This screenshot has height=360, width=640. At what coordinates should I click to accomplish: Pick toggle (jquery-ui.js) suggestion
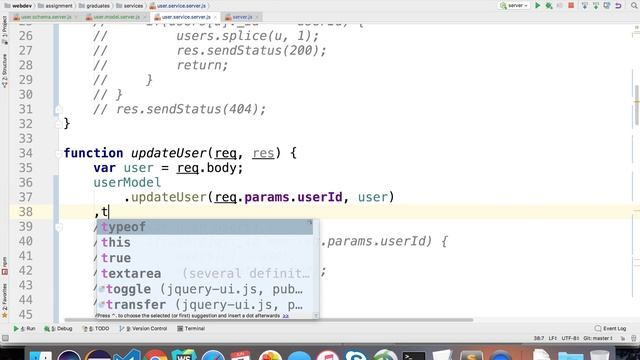pos(204,289)
